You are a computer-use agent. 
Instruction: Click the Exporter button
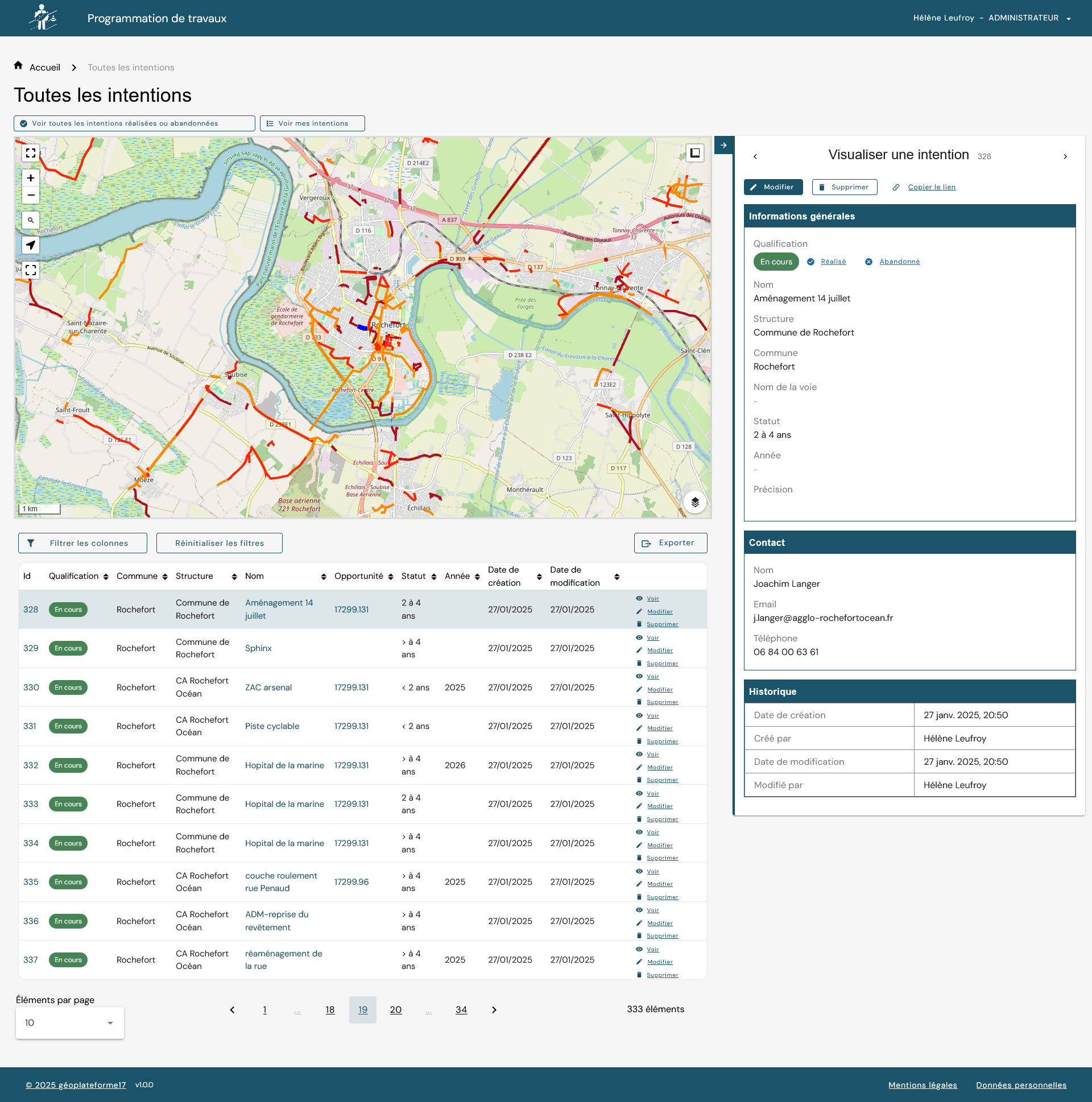click(670, 543)
